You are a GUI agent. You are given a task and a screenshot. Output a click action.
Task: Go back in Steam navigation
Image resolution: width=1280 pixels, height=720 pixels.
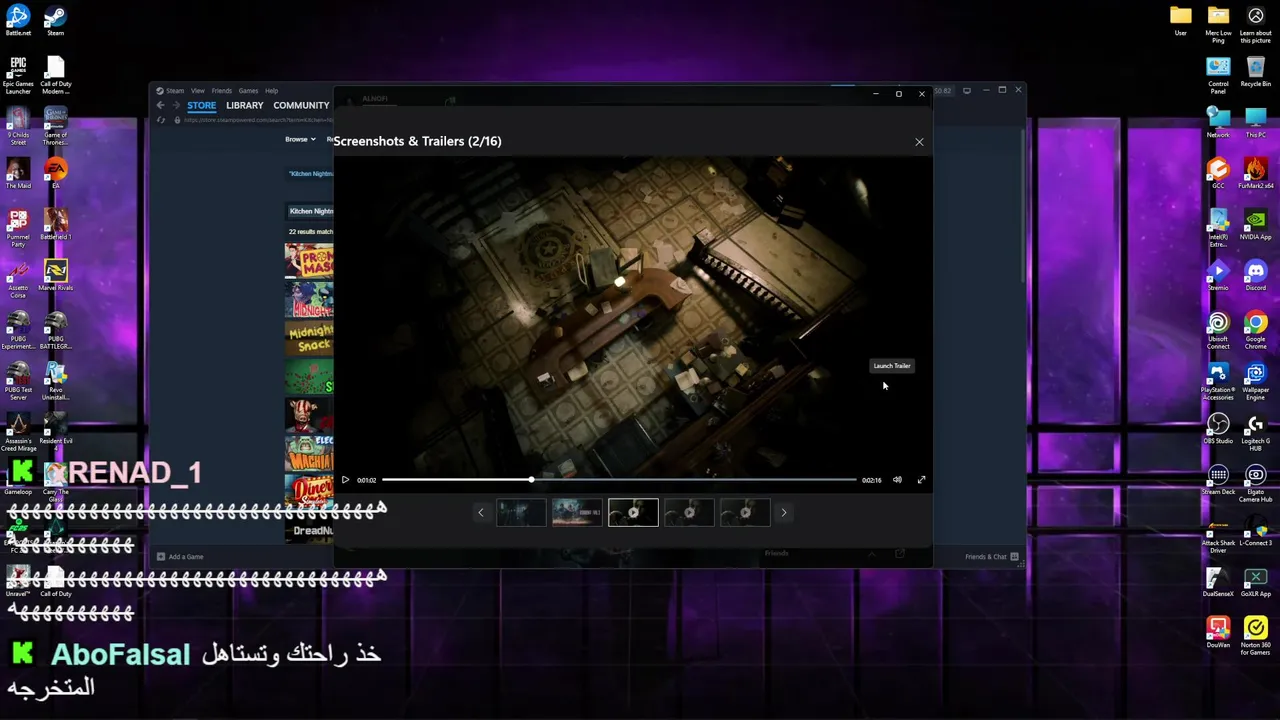[160, 105]
